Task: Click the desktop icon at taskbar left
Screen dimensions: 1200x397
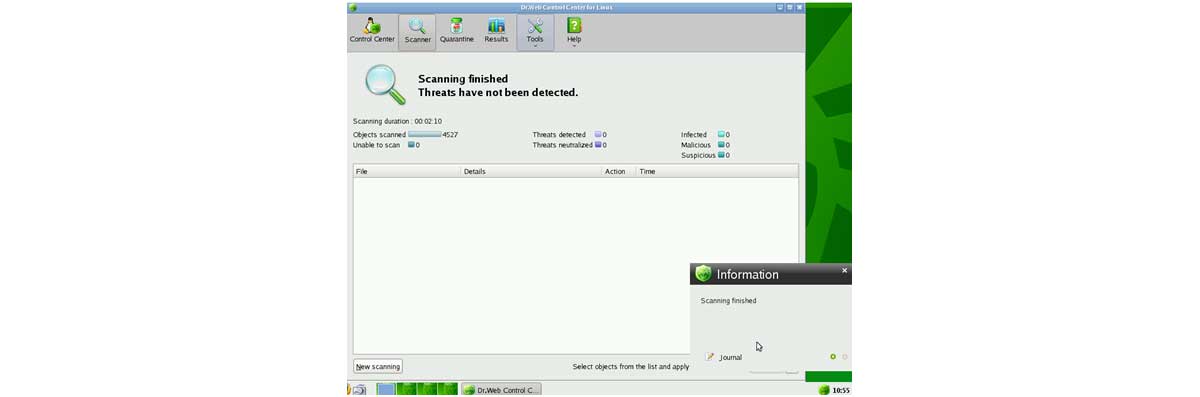Action: tap(358, 390)
